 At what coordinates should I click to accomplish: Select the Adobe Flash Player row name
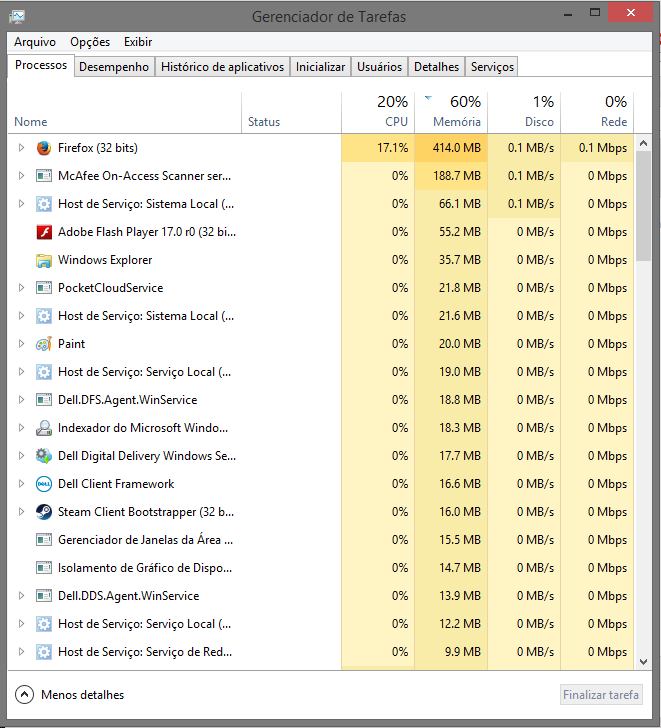(147, 232)
